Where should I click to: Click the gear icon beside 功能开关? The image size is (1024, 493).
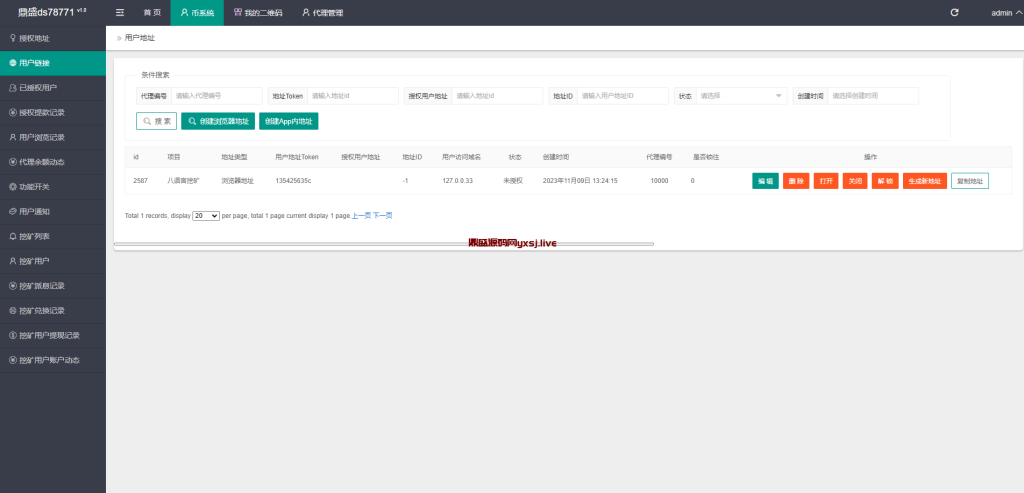(12, 187)
